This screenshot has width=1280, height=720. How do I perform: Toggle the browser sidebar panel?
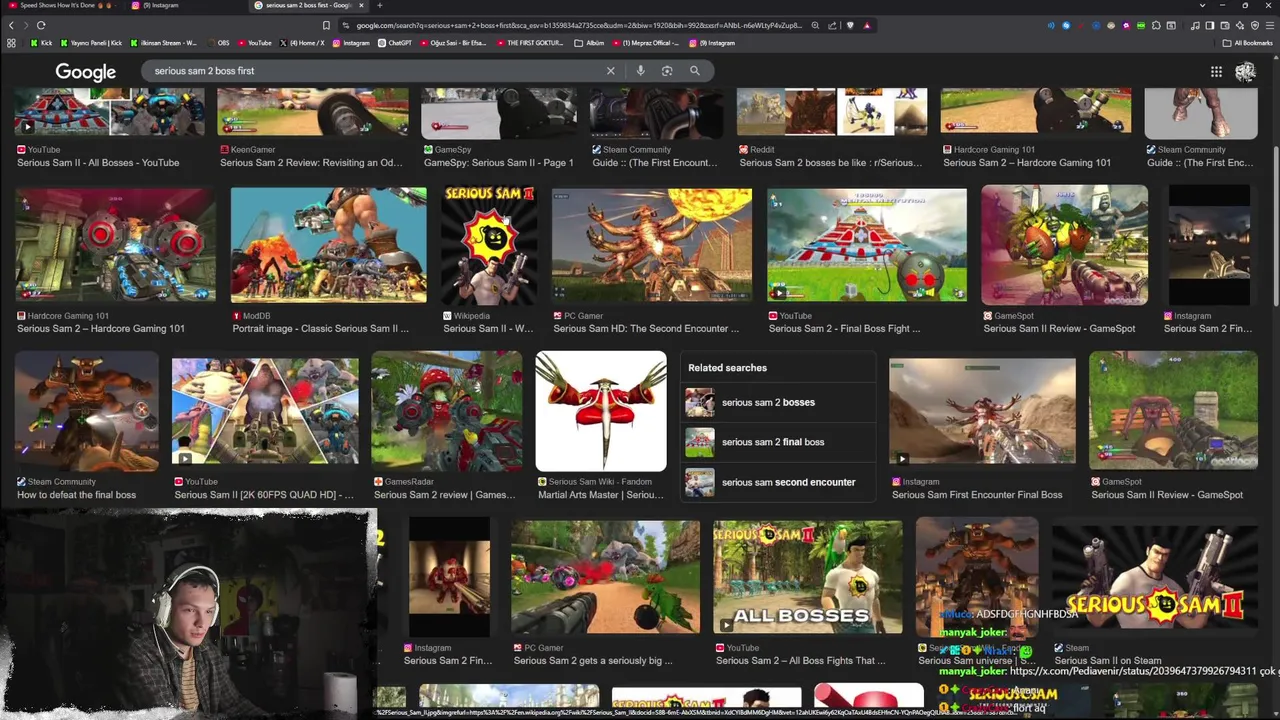click(1210, 25)
